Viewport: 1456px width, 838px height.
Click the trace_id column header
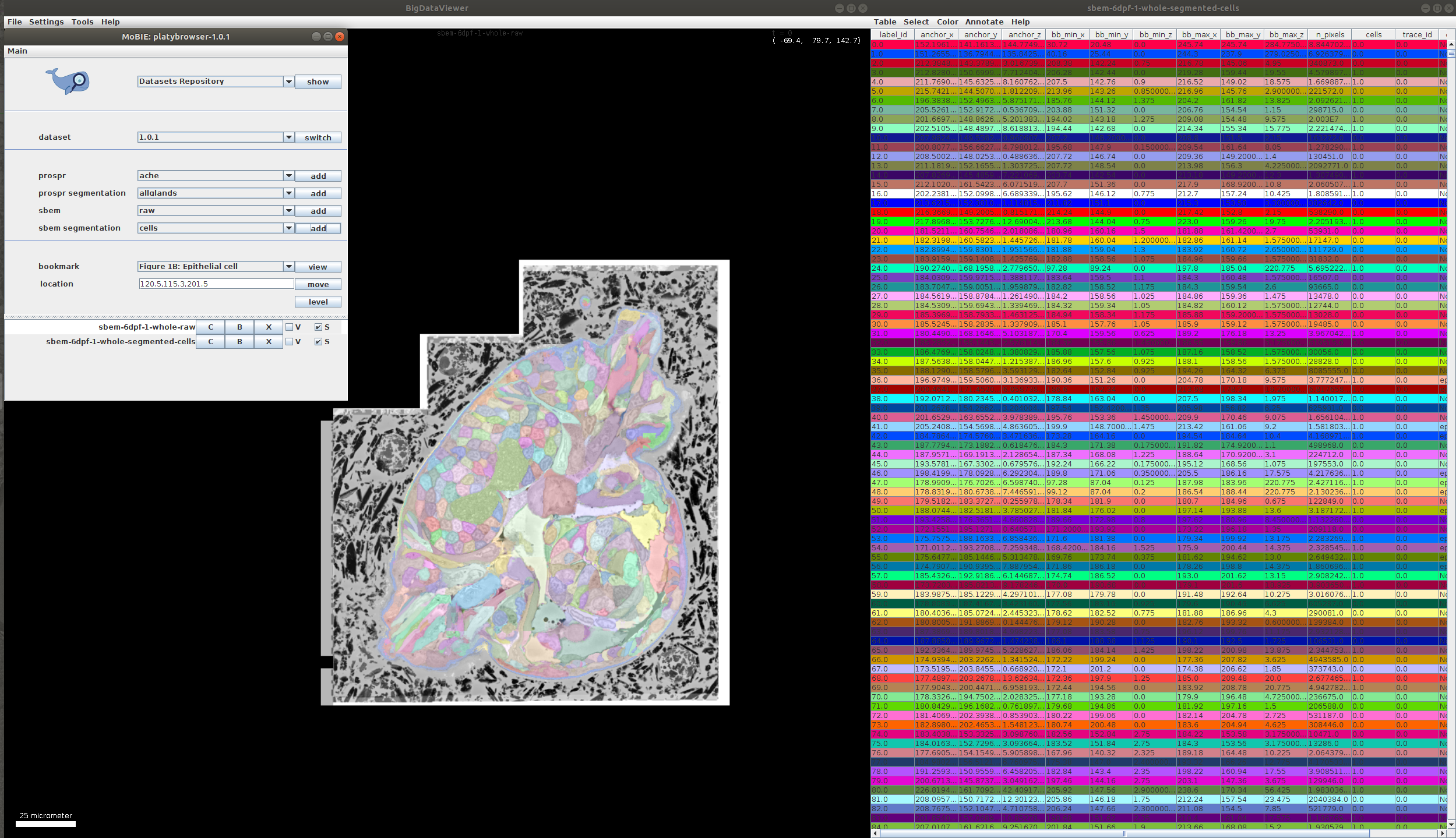(x=1418, y=35)
